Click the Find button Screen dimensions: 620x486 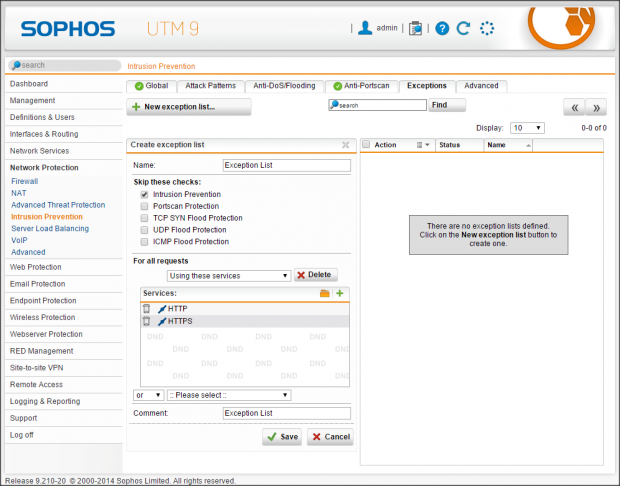pyautogui.click(x=447, y=105)
